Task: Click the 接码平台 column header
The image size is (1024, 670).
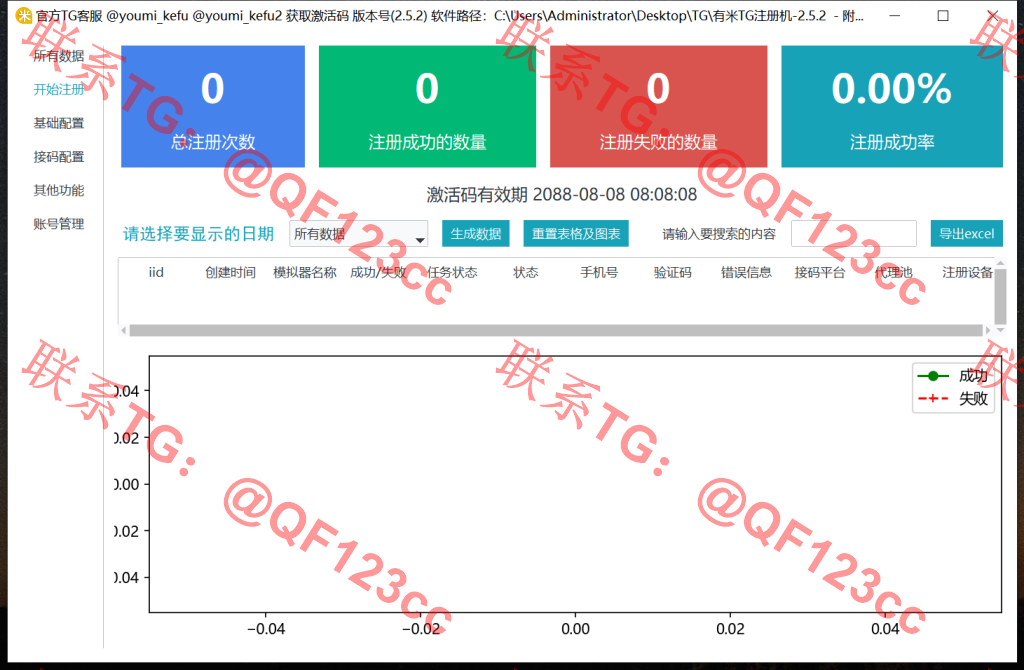Action: coord(820,272)
